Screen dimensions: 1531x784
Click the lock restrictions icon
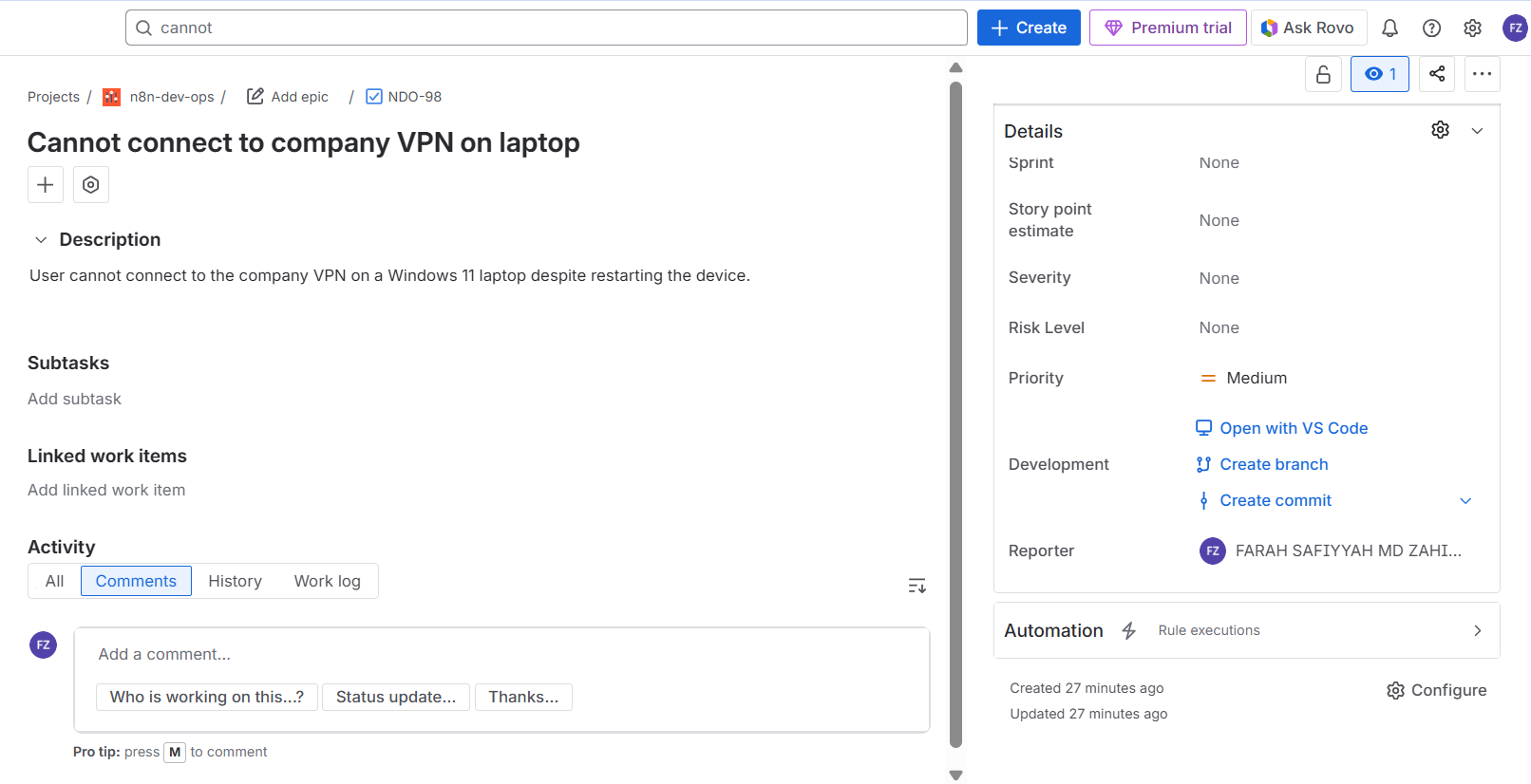(x=1323, y=74)
